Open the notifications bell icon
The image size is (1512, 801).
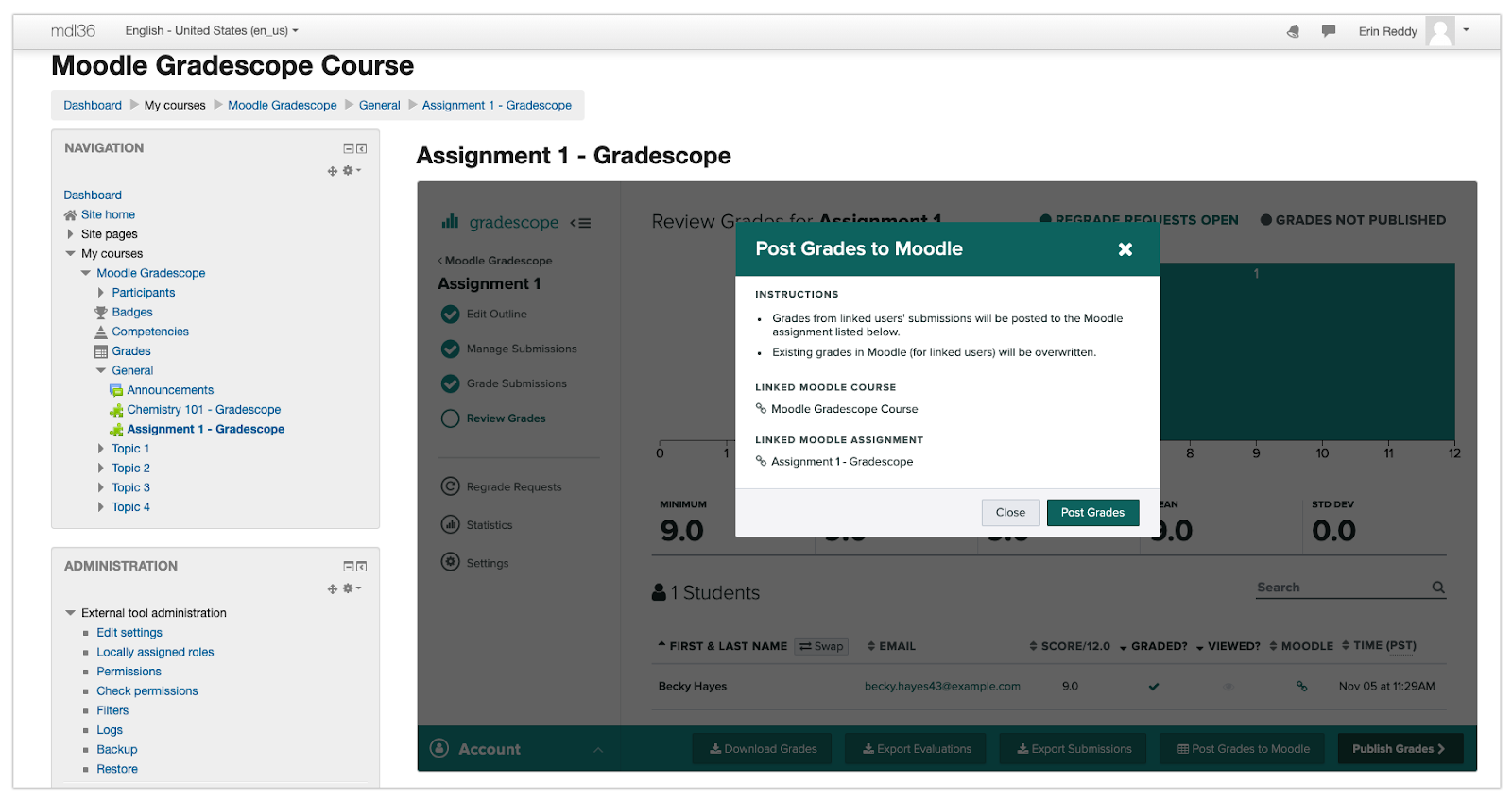pos(1293,31)
